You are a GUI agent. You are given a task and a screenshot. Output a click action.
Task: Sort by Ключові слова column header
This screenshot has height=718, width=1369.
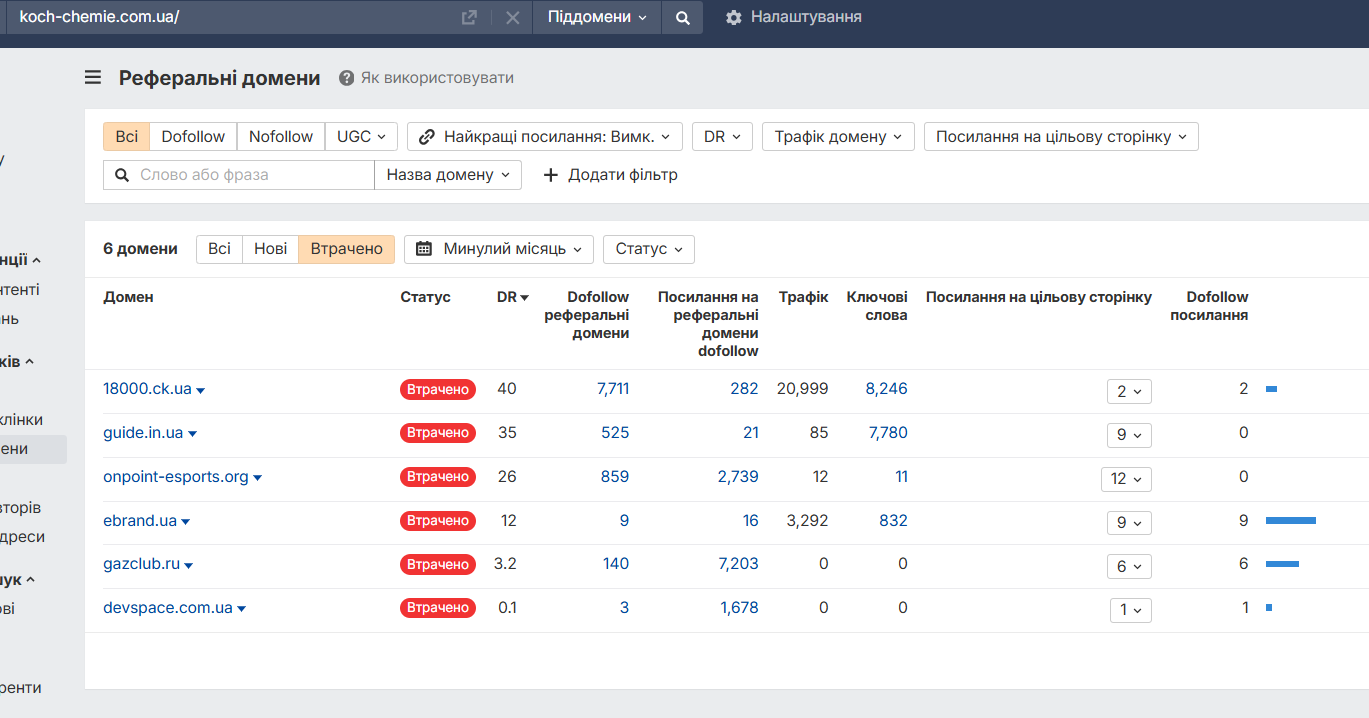[x=877, y=306]
